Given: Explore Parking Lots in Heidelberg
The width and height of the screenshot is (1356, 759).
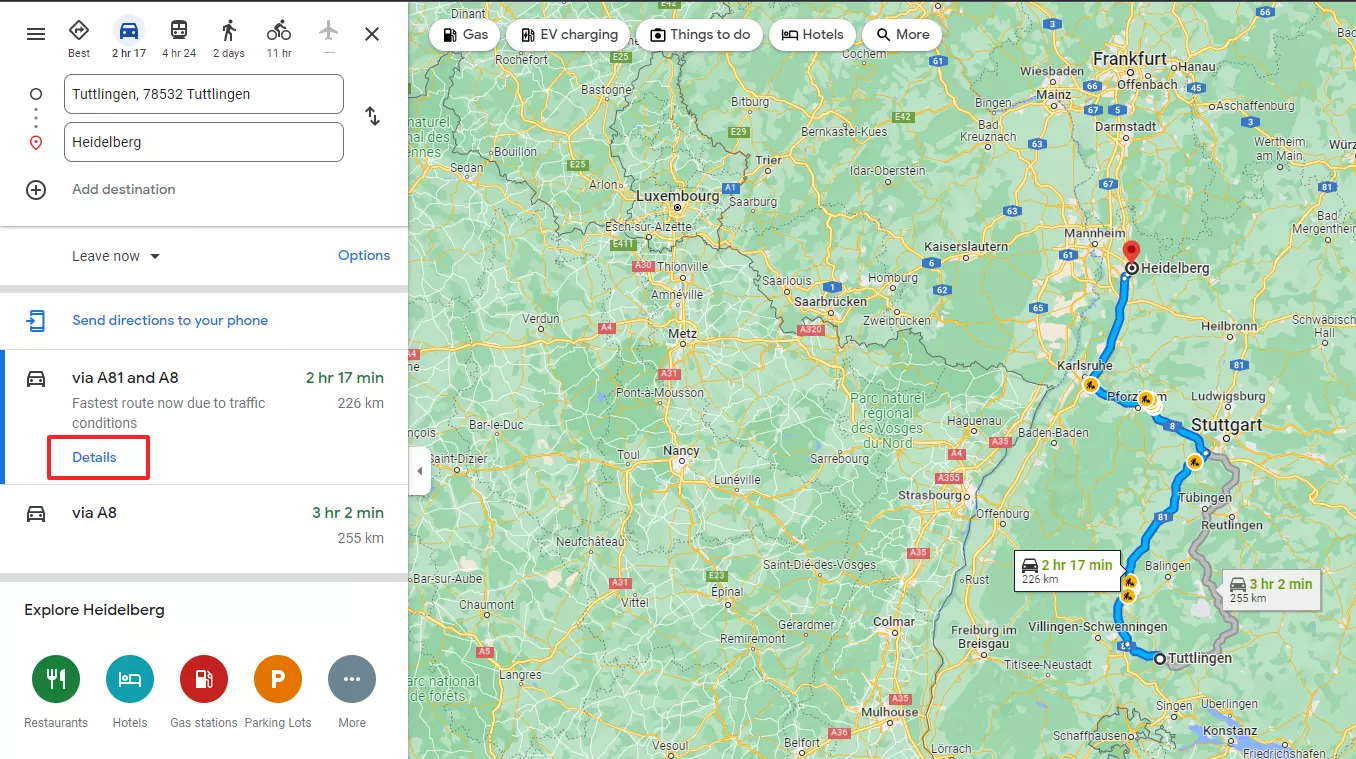Looking at the screenshot, I should point(278,692).
